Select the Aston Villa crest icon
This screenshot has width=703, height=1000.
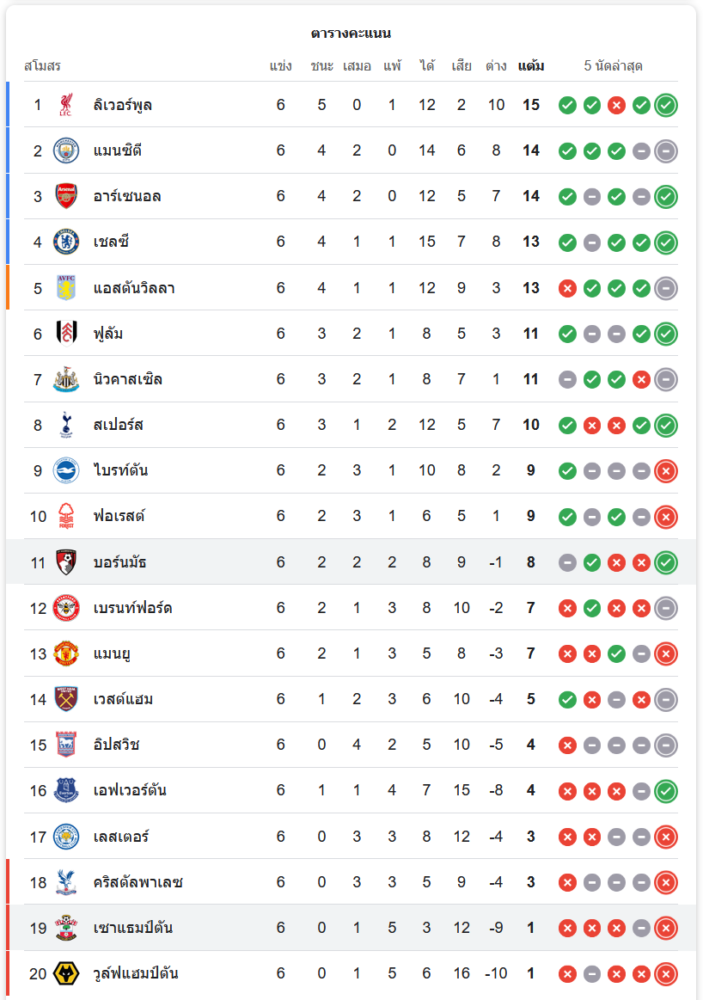(66, 288)
